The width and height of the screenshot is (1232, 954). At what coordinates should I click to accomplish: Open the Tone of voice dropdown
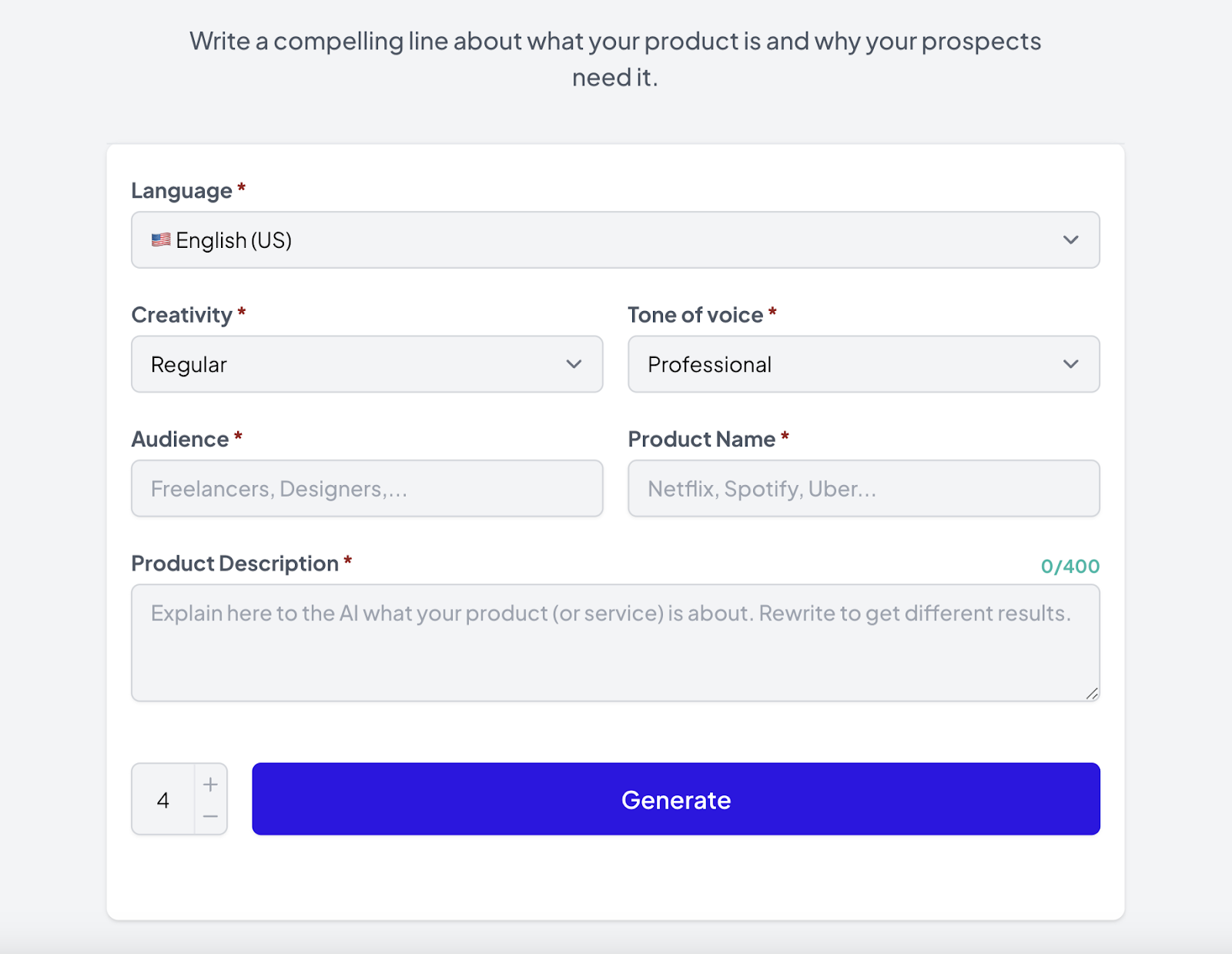[x=863, y=364]
